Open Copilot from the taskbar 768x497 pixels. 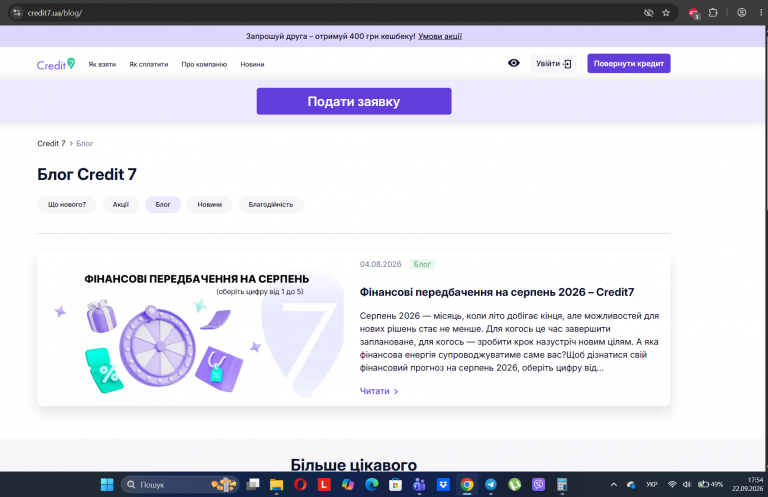[348, 485]
